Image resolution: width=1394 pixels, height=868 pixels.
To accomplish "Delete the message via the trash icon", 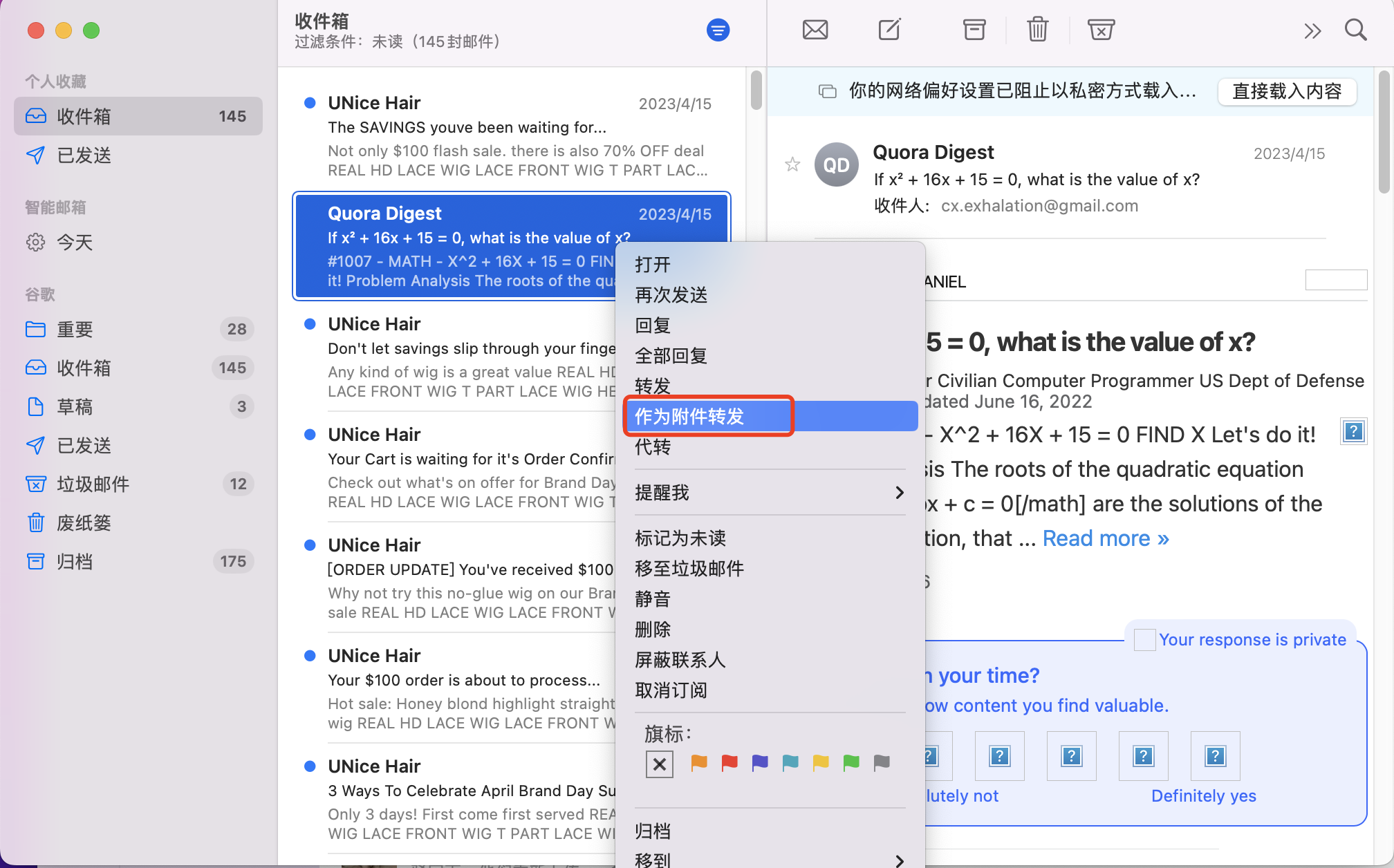I will click(x=1037, y=30).
